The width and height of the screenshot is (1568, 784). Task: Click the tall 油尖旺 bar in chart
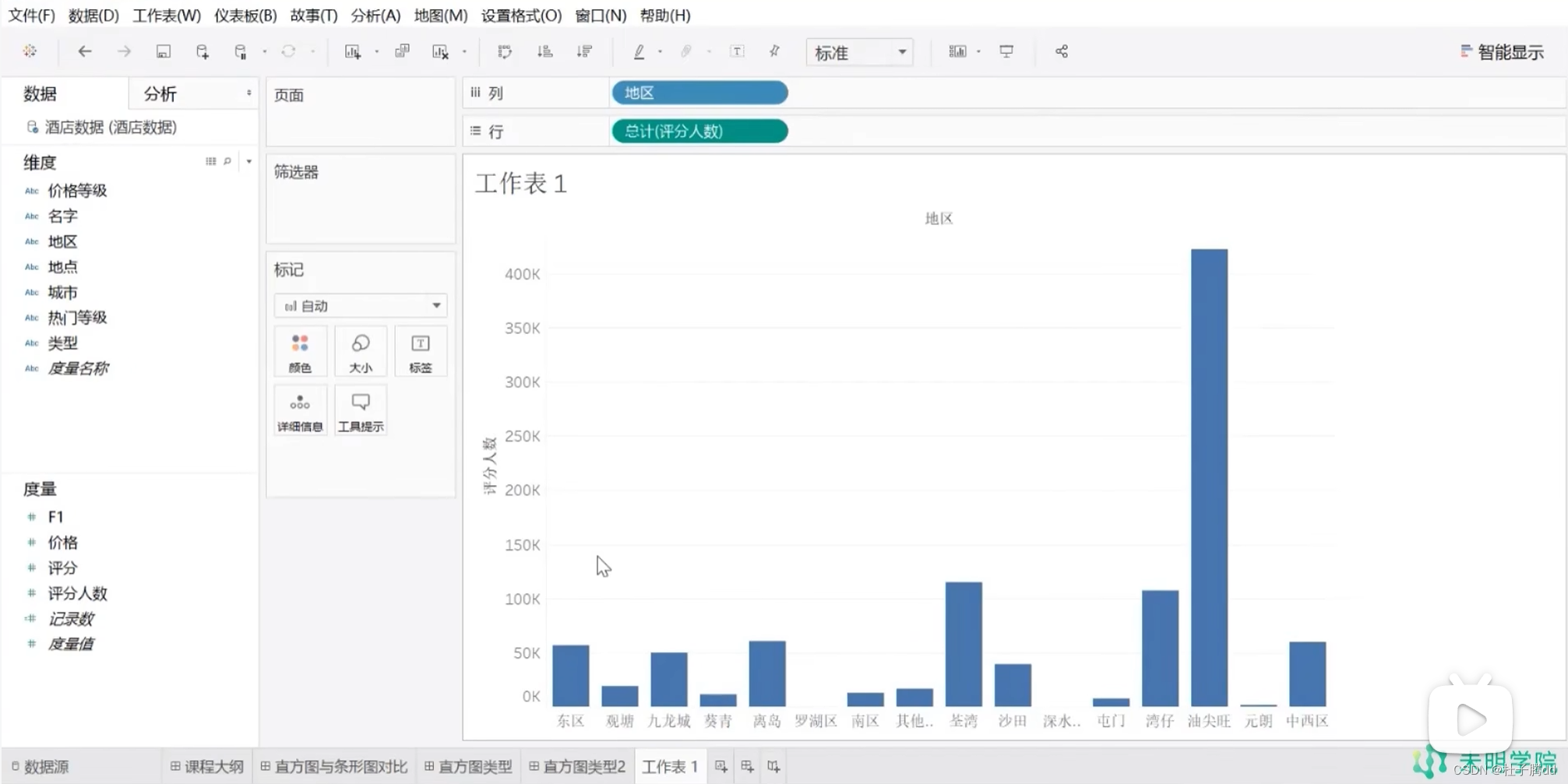[x=1209, y=477]
